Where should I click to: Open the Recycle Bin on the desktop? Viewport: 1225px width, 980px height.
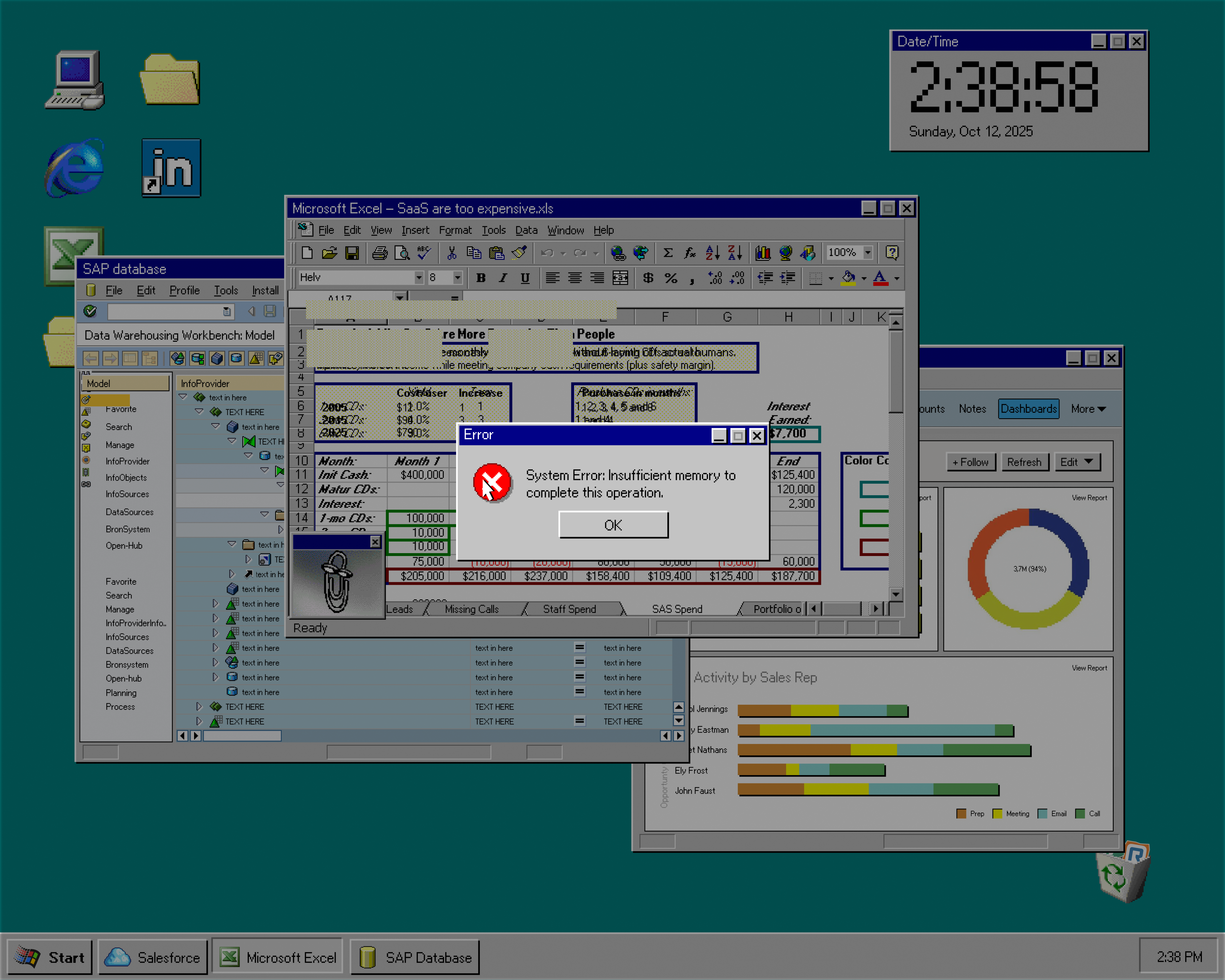[x=1122, y=872]
